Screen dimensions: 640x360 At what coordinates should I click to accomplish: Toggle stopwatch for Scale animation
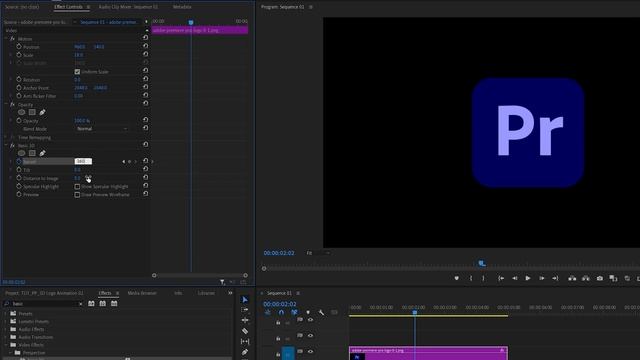(x=19, y=55)
